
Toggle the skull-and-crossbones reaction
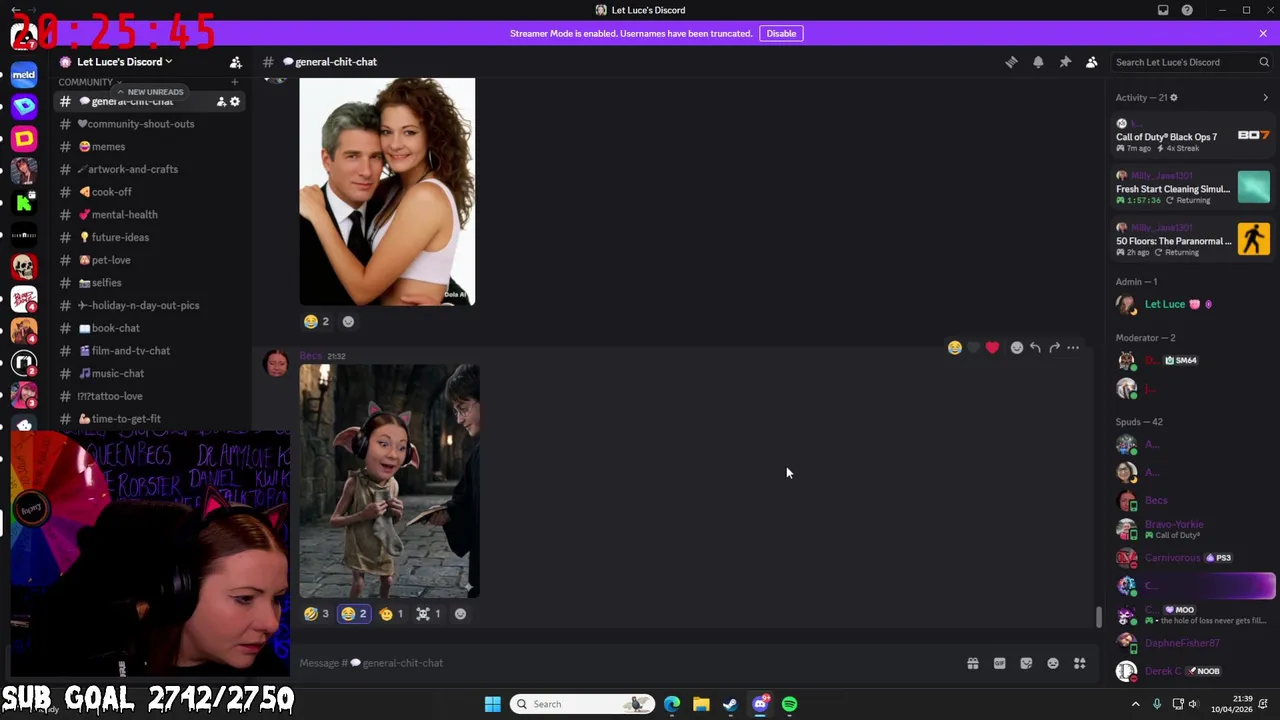428,614
